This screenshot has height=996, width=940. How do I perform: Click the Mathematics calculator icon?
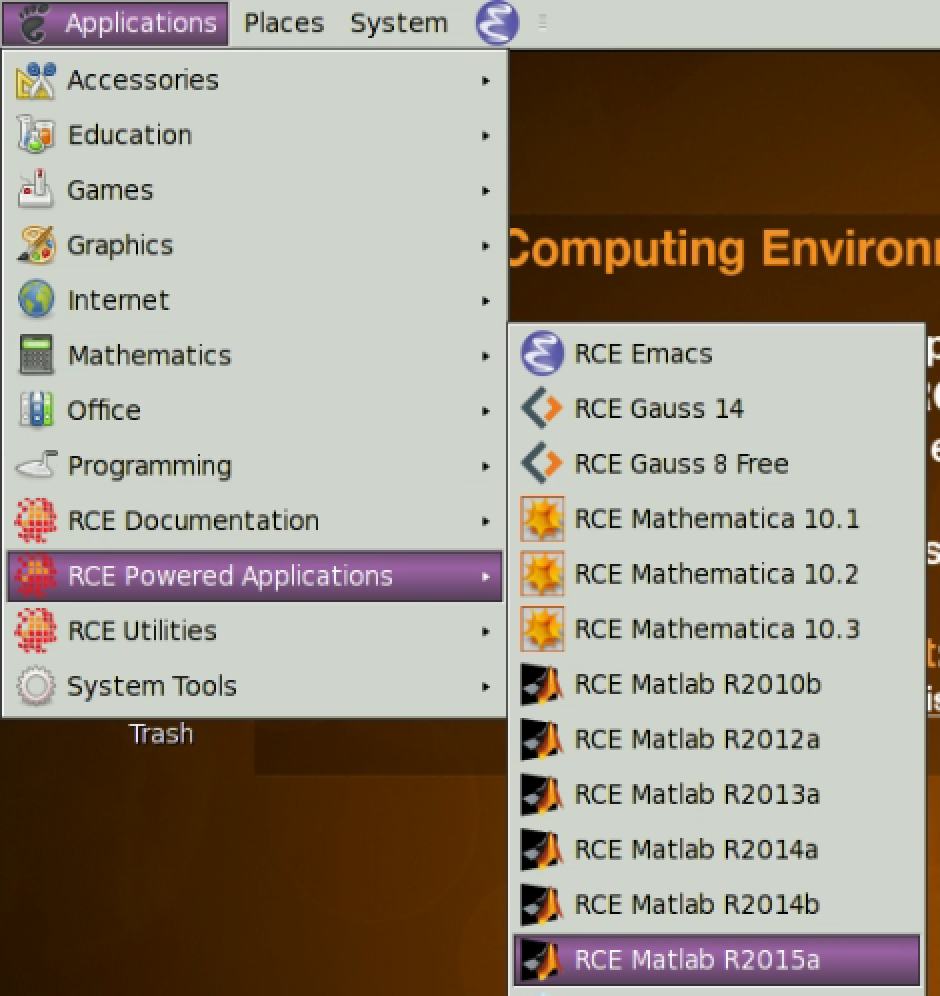coord(36,355)
